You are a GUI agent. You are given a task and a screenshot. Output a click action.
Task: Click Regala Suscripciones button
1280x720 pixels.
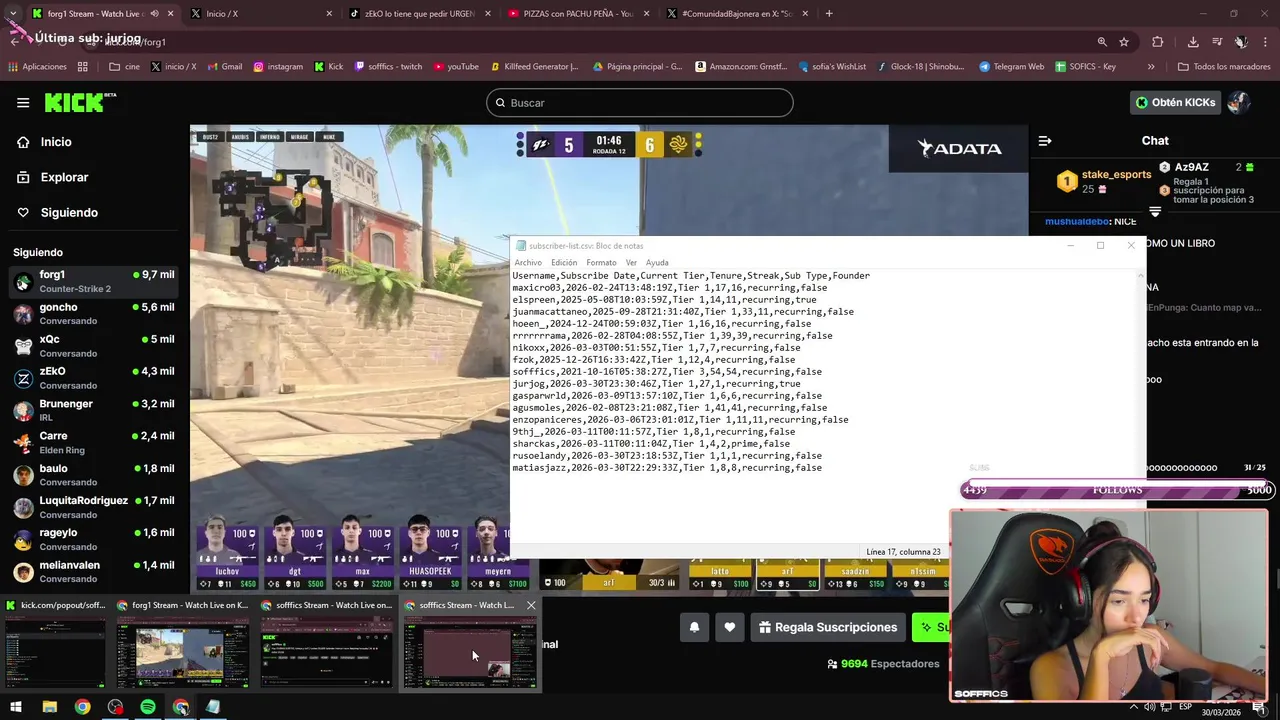tap(828, 627)
